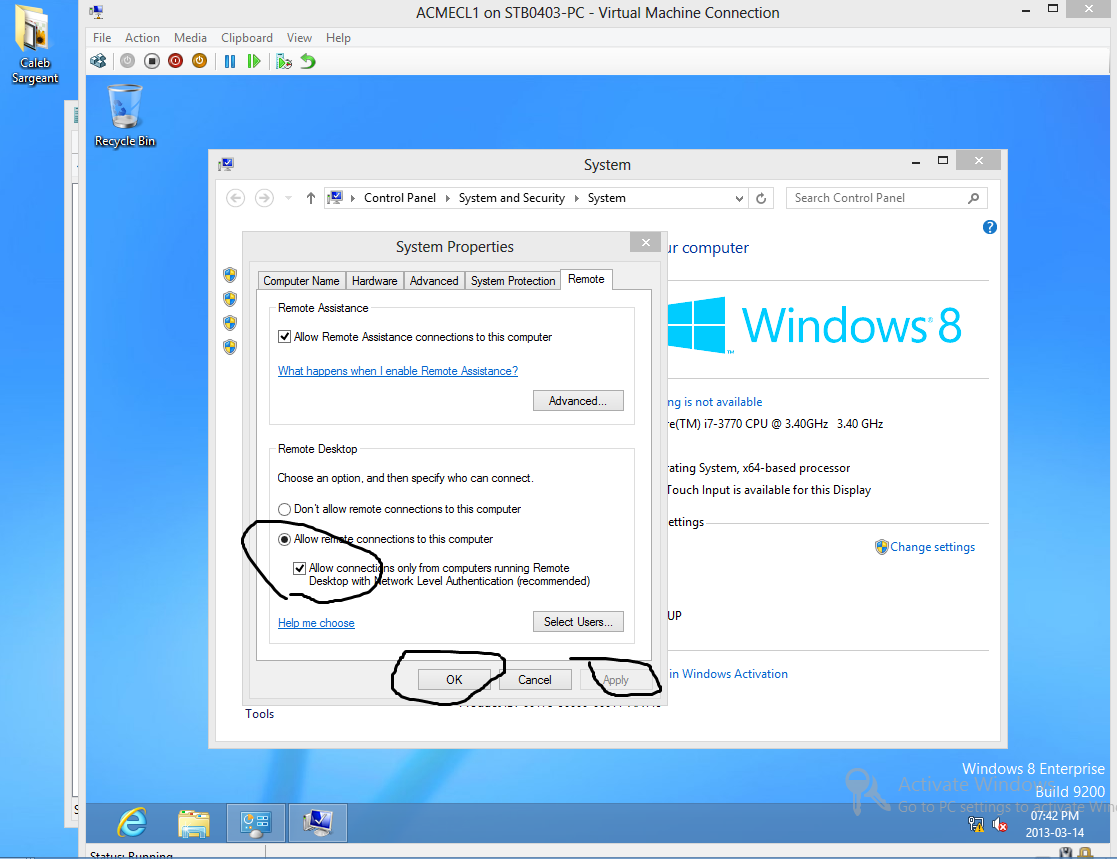Toggle Network Level Authentication checkbox
Screen dimensions: 1117x859
(x=299, y=568)
